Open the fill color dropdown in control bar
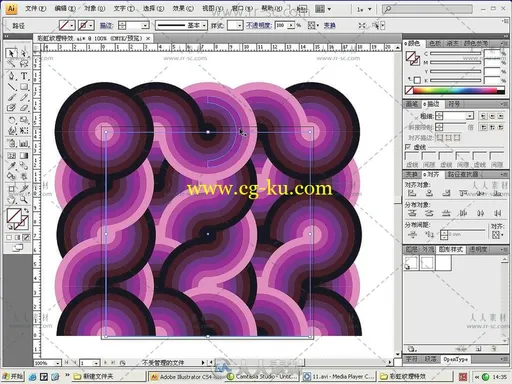The width and height of the screenshot is (512, 384). (73, 25)
